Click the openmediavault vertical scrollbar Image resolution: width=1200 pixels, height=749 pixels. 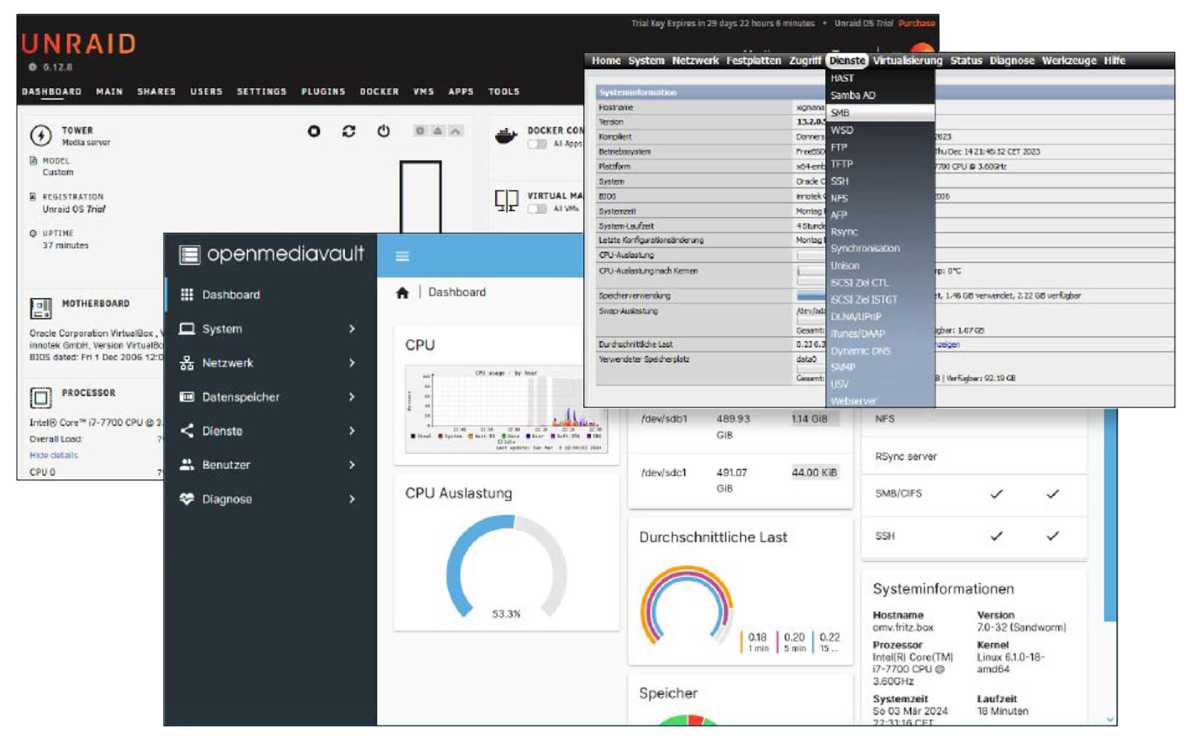pyautogui.click(x=1110, y=516)
